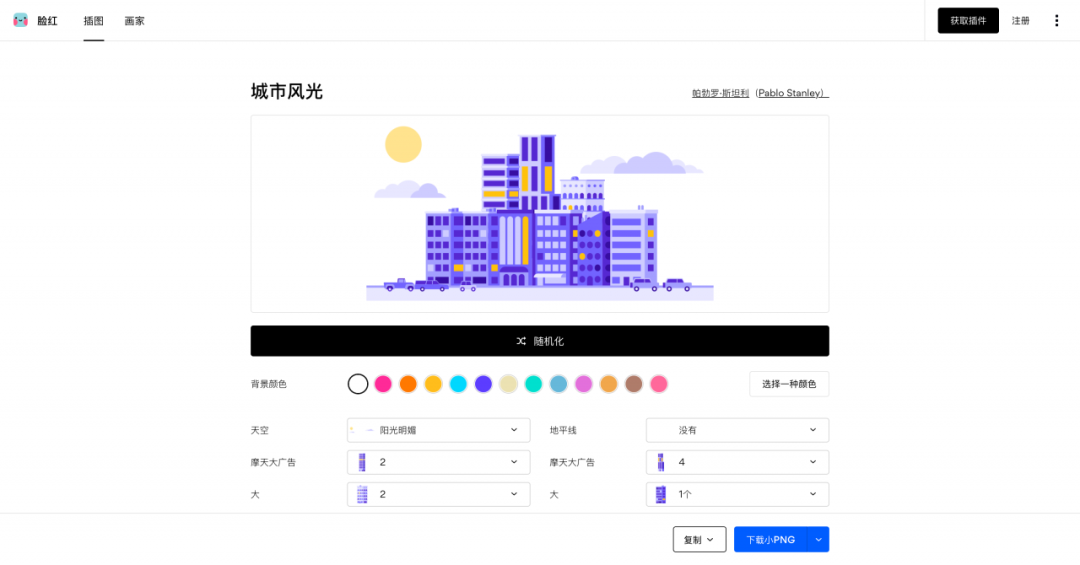Open left 摩天大广告 dropdown showing 2

pyautogui.click(x=439, y=462)
